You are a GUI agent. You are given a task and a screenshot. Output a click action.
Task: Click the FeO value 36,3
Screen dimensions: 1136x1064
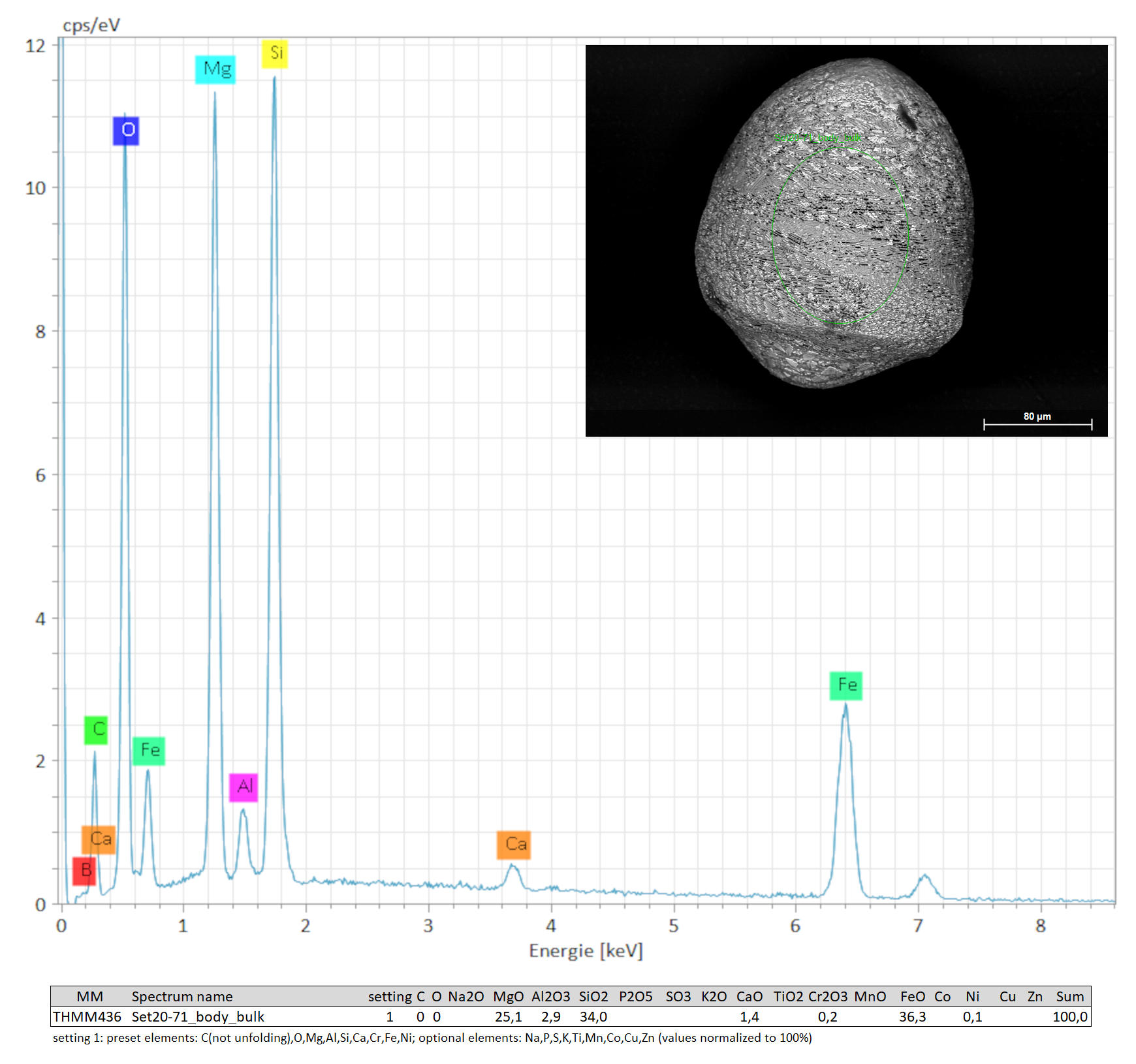click(x=912, y=1017)
